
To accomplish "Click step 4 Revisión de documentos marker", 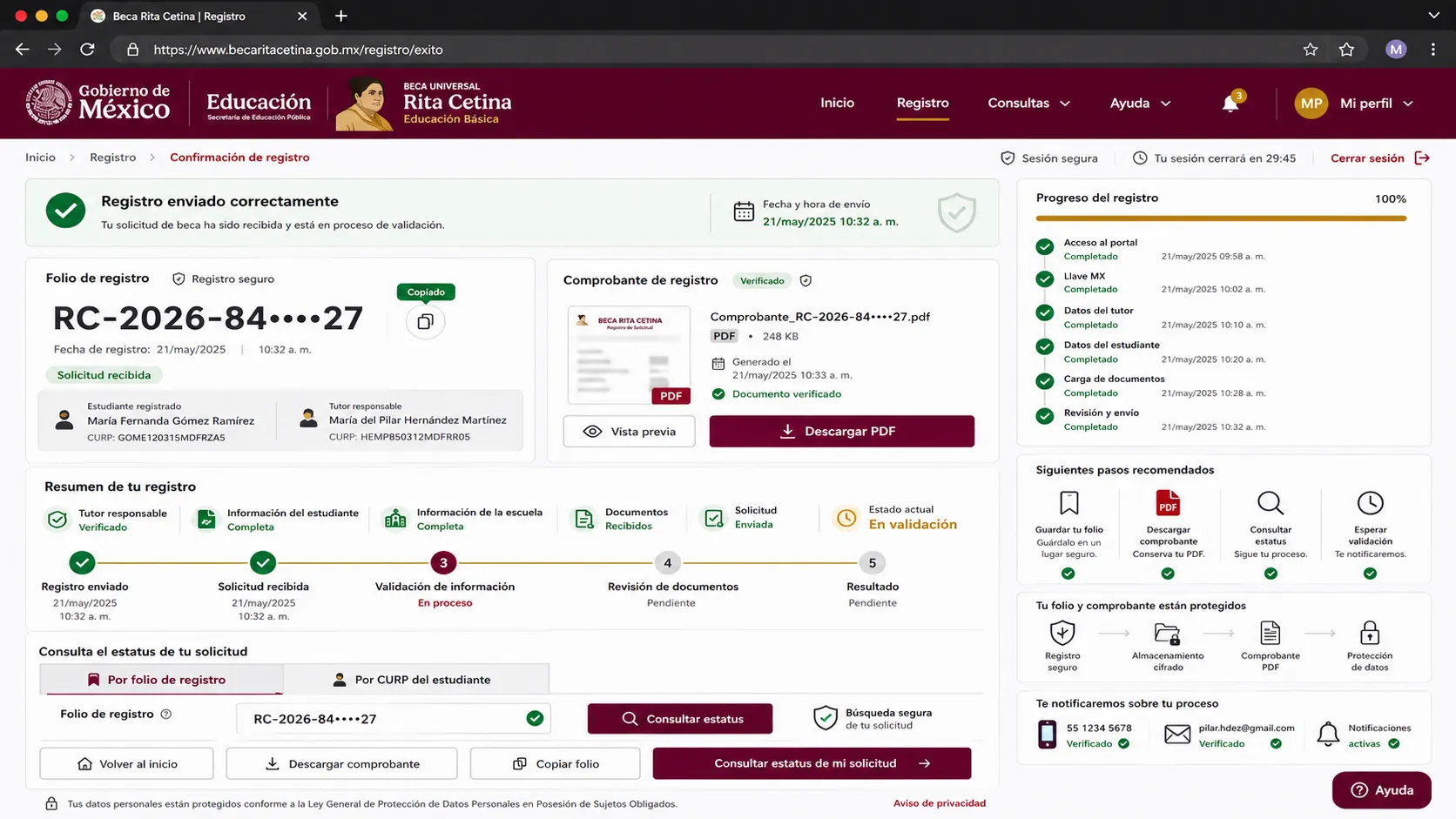I will (x=668, y=563).
